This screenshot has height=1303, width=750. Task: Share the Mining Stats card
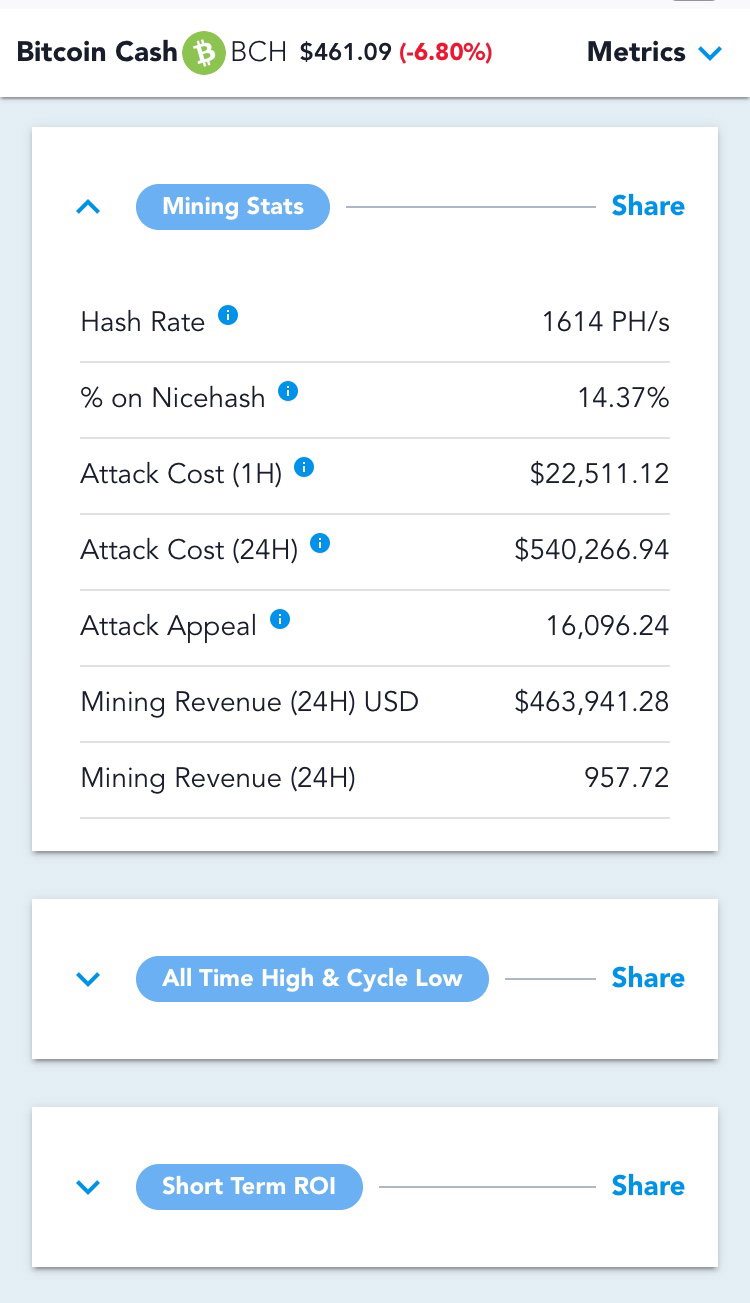tap(648, 206)
